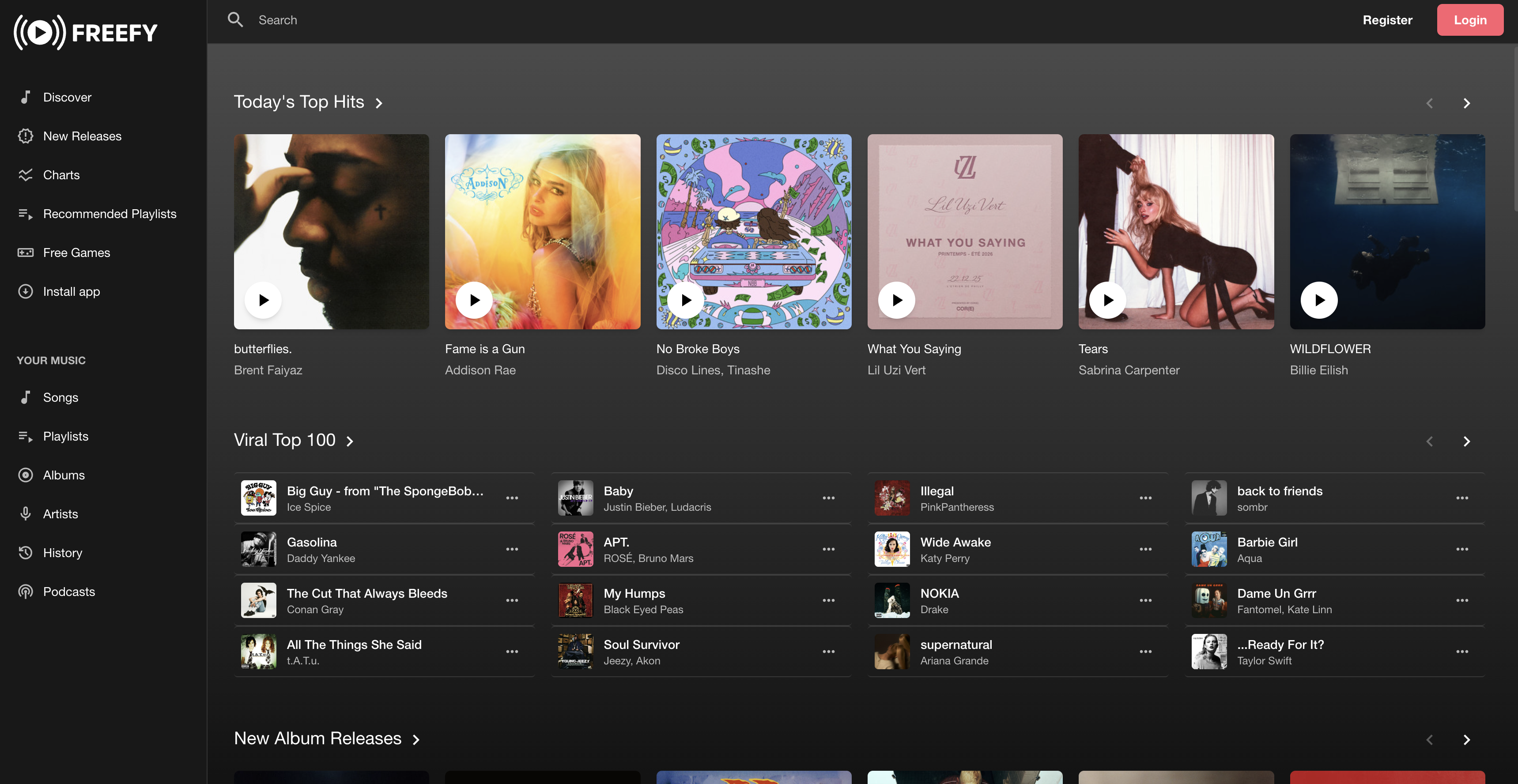
Task: Open artist Addison Rae
Action: 480,370
